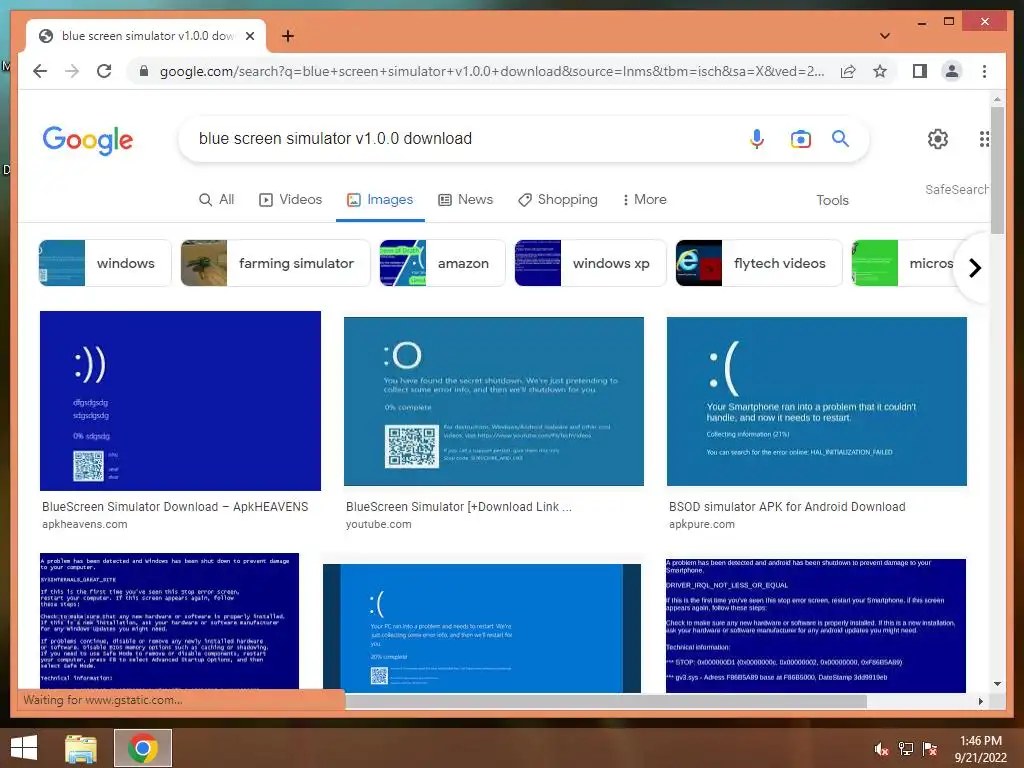Open the Google apps grid
1024x768 pixels.
click(x=984, y=138)
